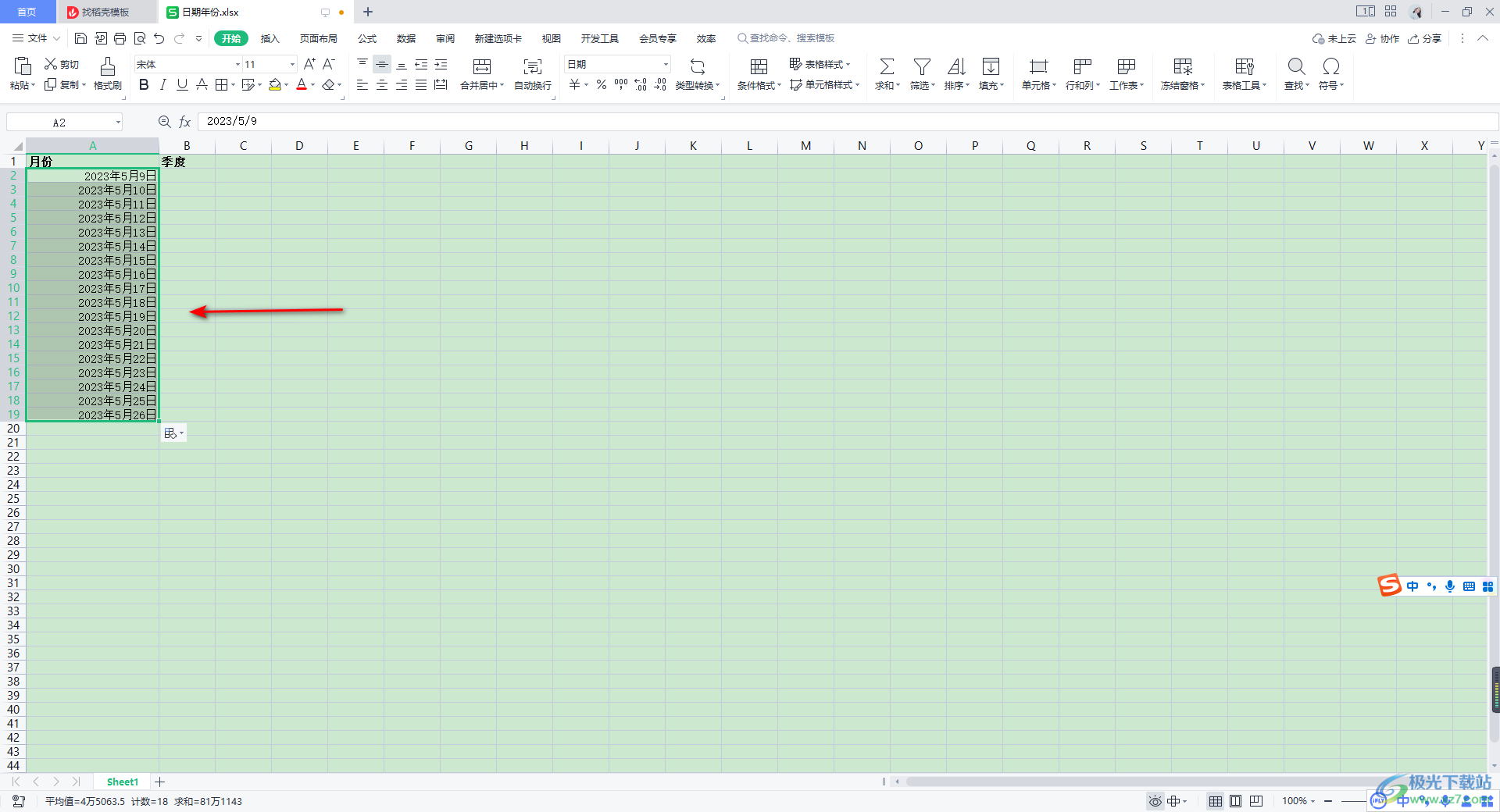The height and width of the screenshot is (812, 1500).
Task: Click the decrease decimal places icon
Action: tap(660, 84)
